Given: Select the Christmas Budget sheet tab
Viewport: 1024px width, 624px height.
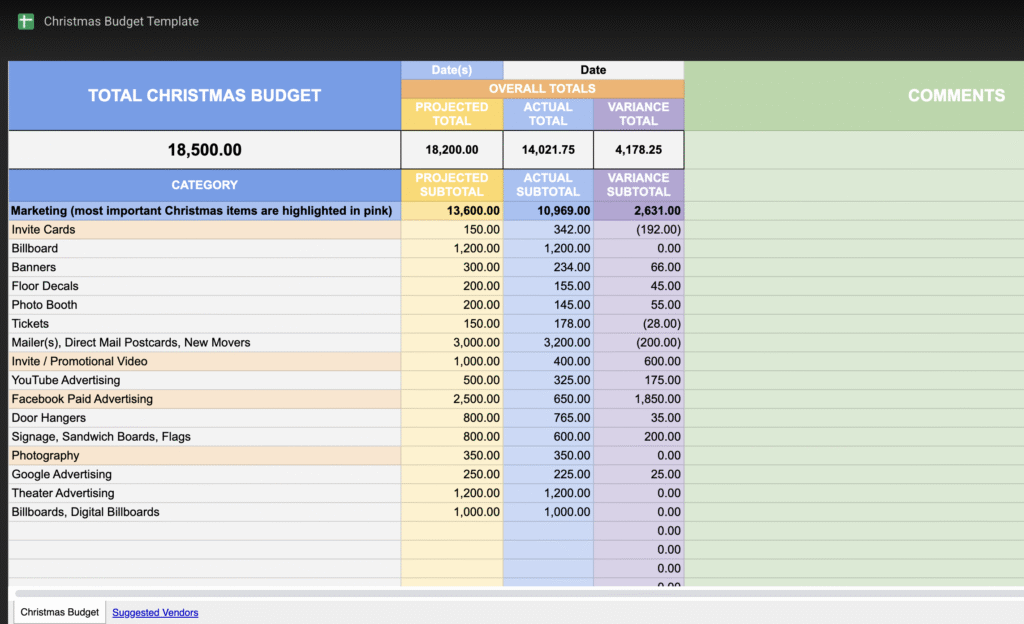Looking at the screenshot, I should tap(60, 612).
